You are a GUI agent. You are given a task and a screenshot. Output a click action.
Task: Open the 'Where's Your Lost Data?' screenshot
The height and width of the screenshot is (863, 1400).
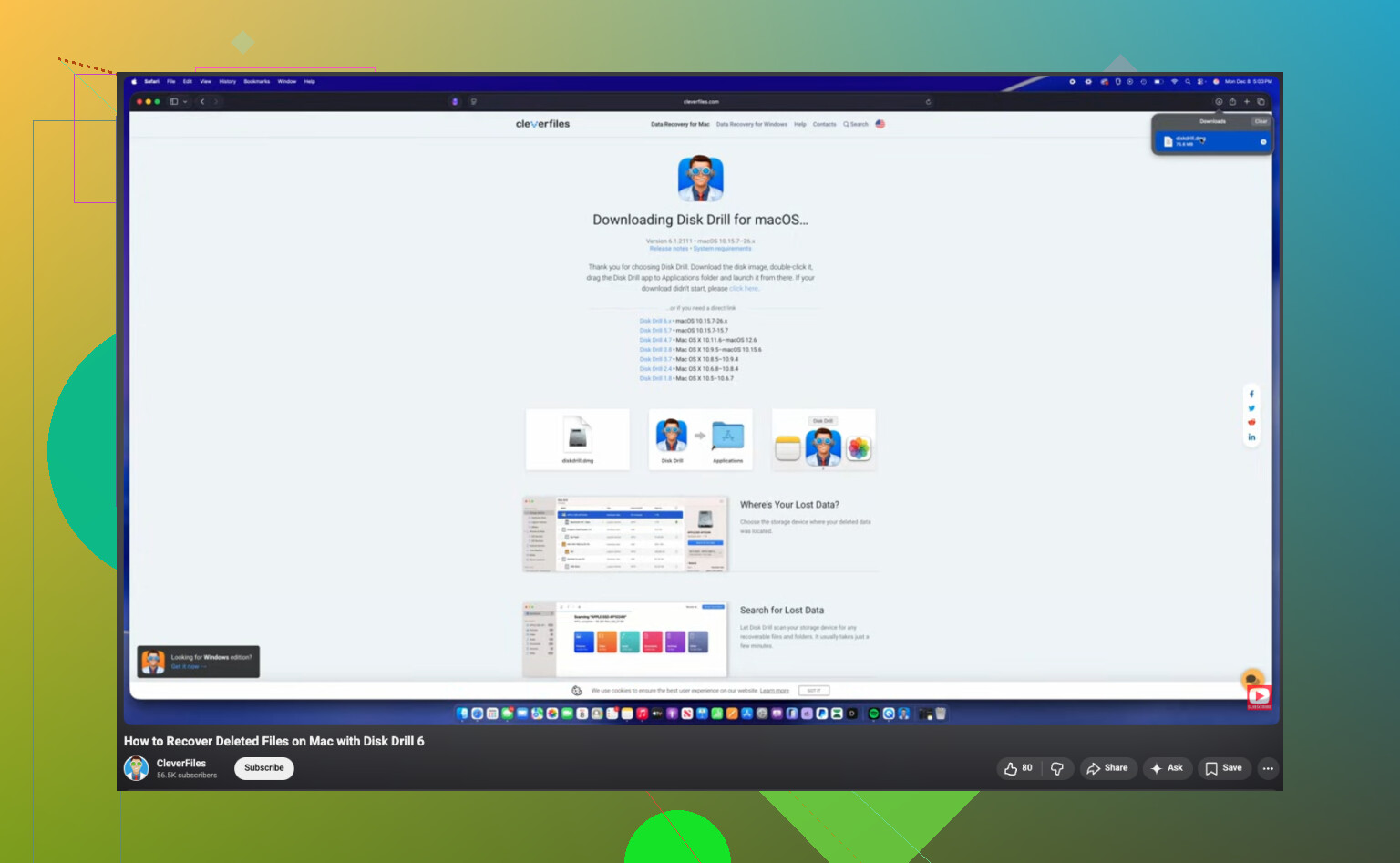[626, 534]
